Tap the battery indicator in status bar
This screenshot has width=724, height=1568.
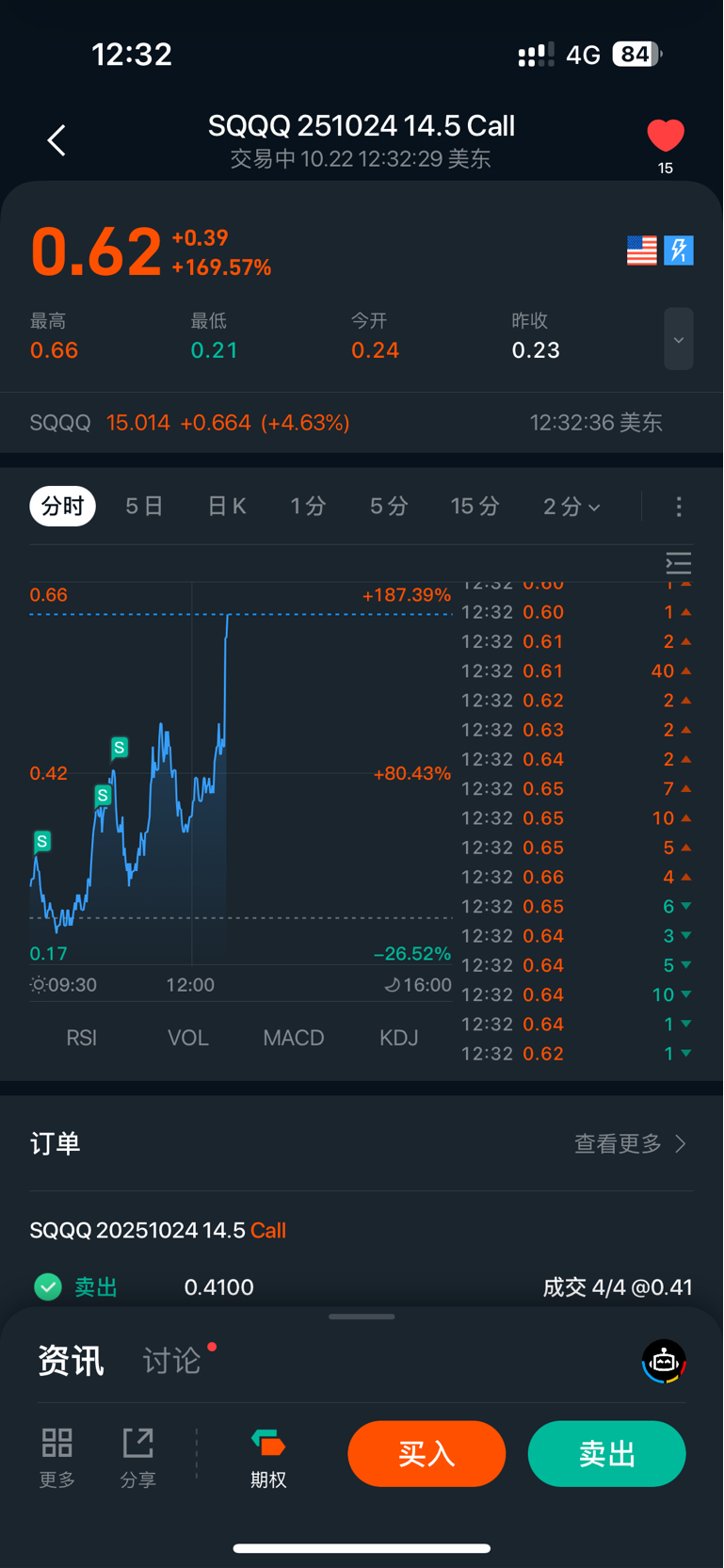click(x=637, y=55)
